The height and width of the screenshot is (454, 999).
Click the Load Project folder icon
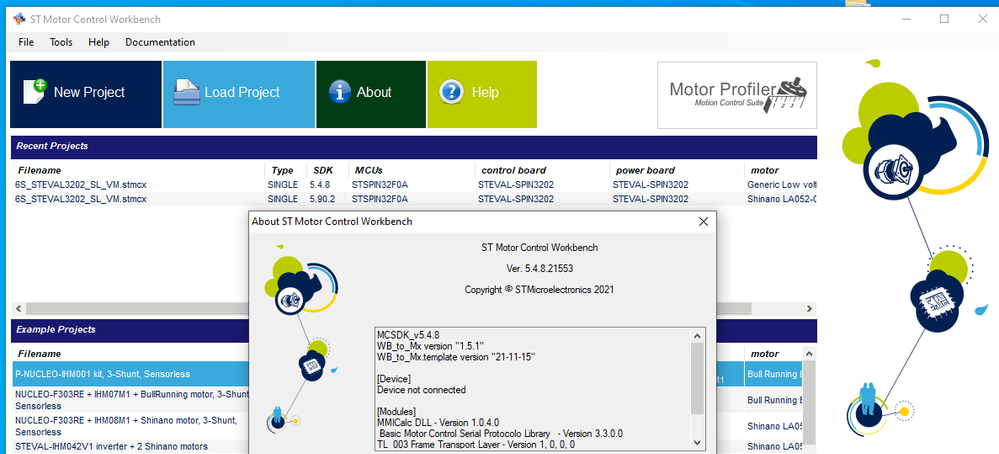pyautogui.click(x=187, y=92)
